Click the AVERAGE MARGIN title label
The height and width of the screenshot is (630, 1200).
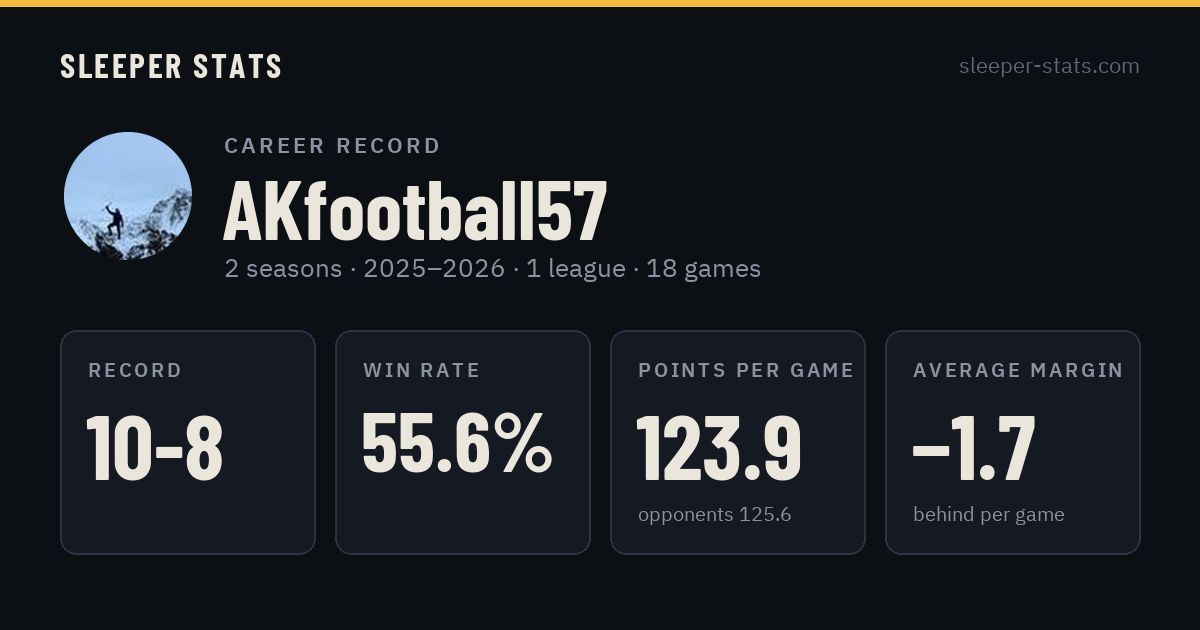point(1018,371)
